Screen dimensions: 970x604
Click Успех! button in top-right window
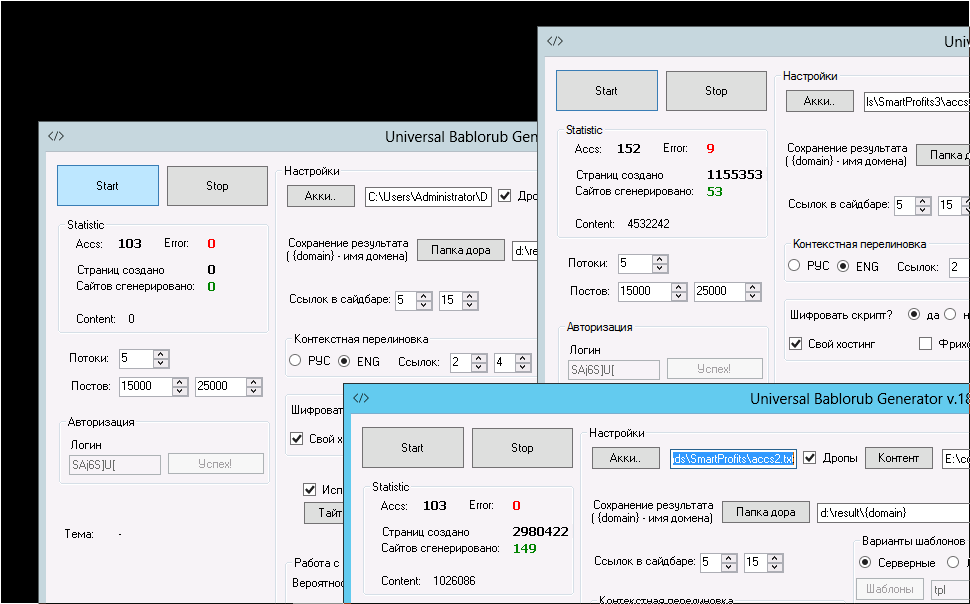[715, 368]
